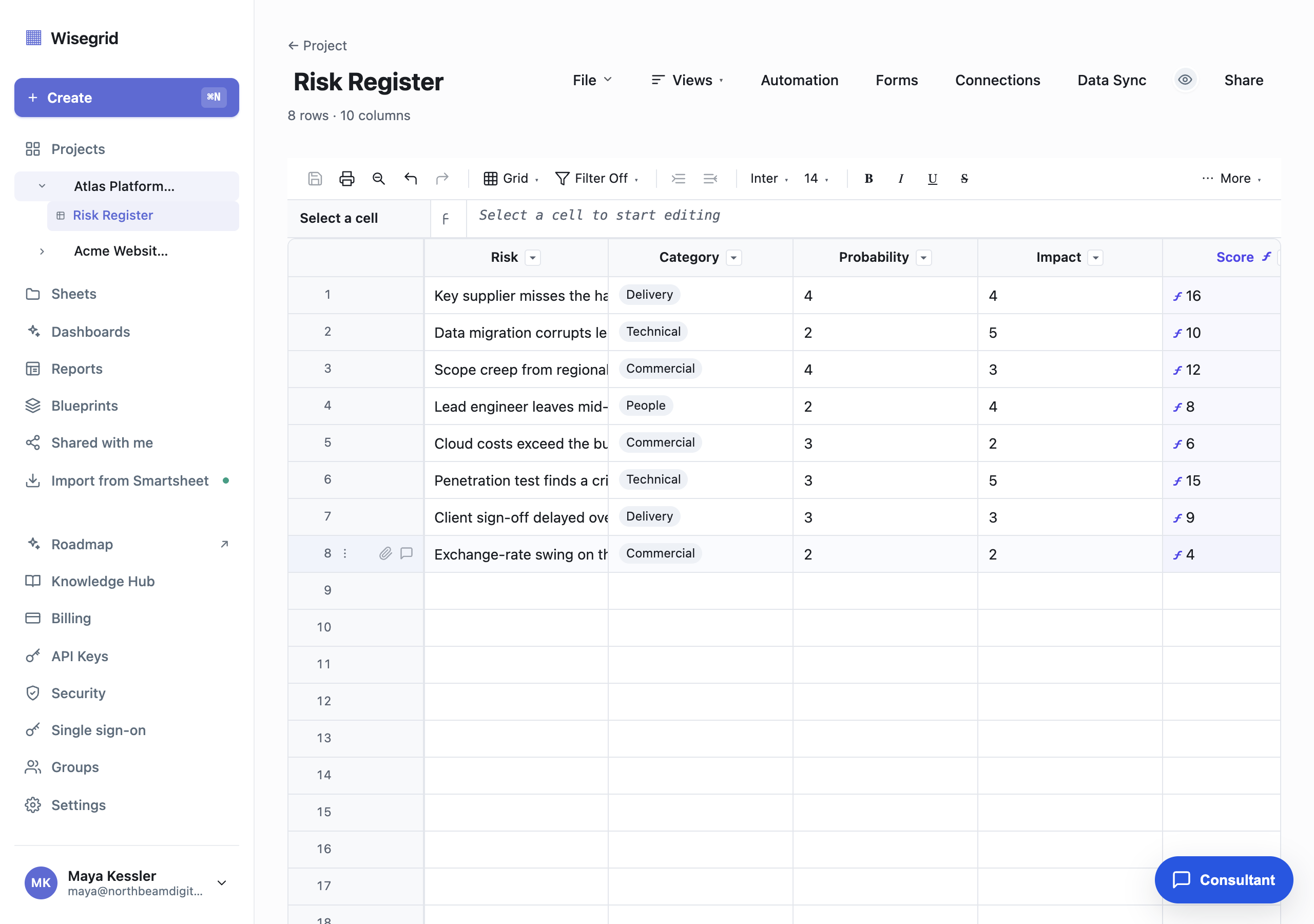This screenshot has height=924, width=1314.
Task: Select the Technical tag in row 2
Action: coord(653,332)
